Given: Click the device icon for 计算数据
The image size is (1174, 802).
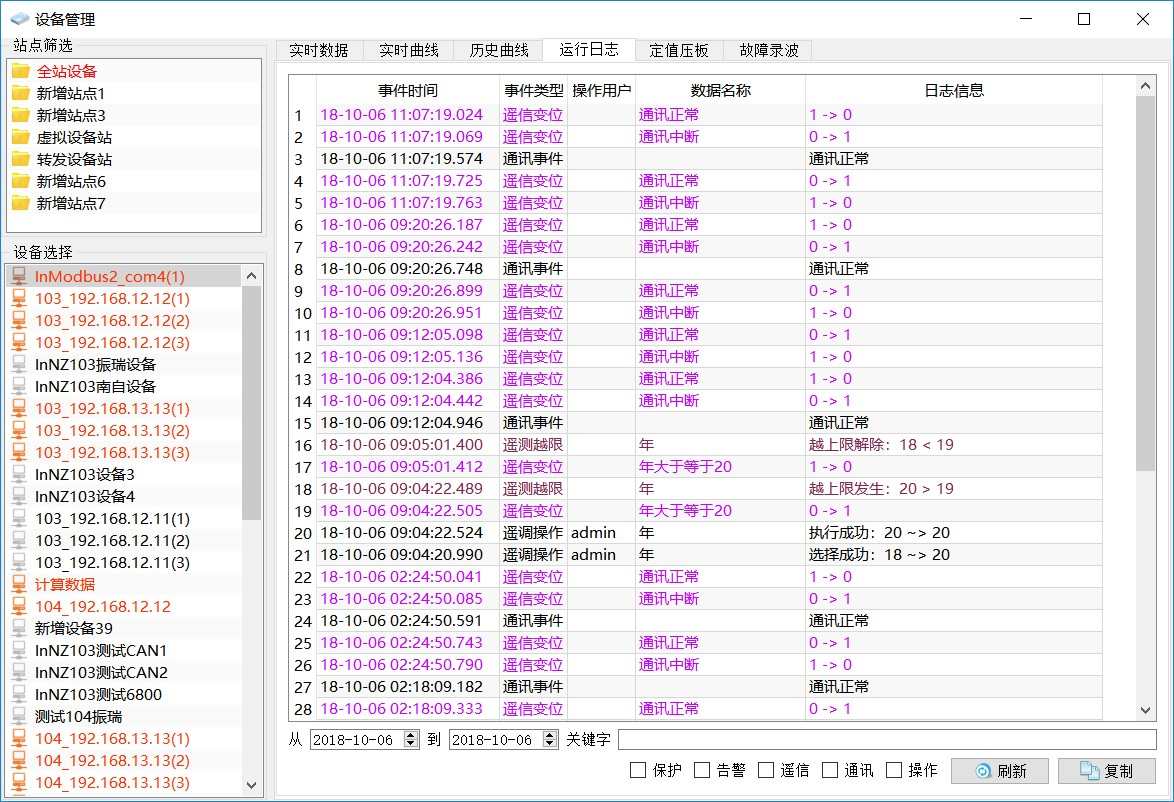Looking at the screenshot, I should [19, 584].
